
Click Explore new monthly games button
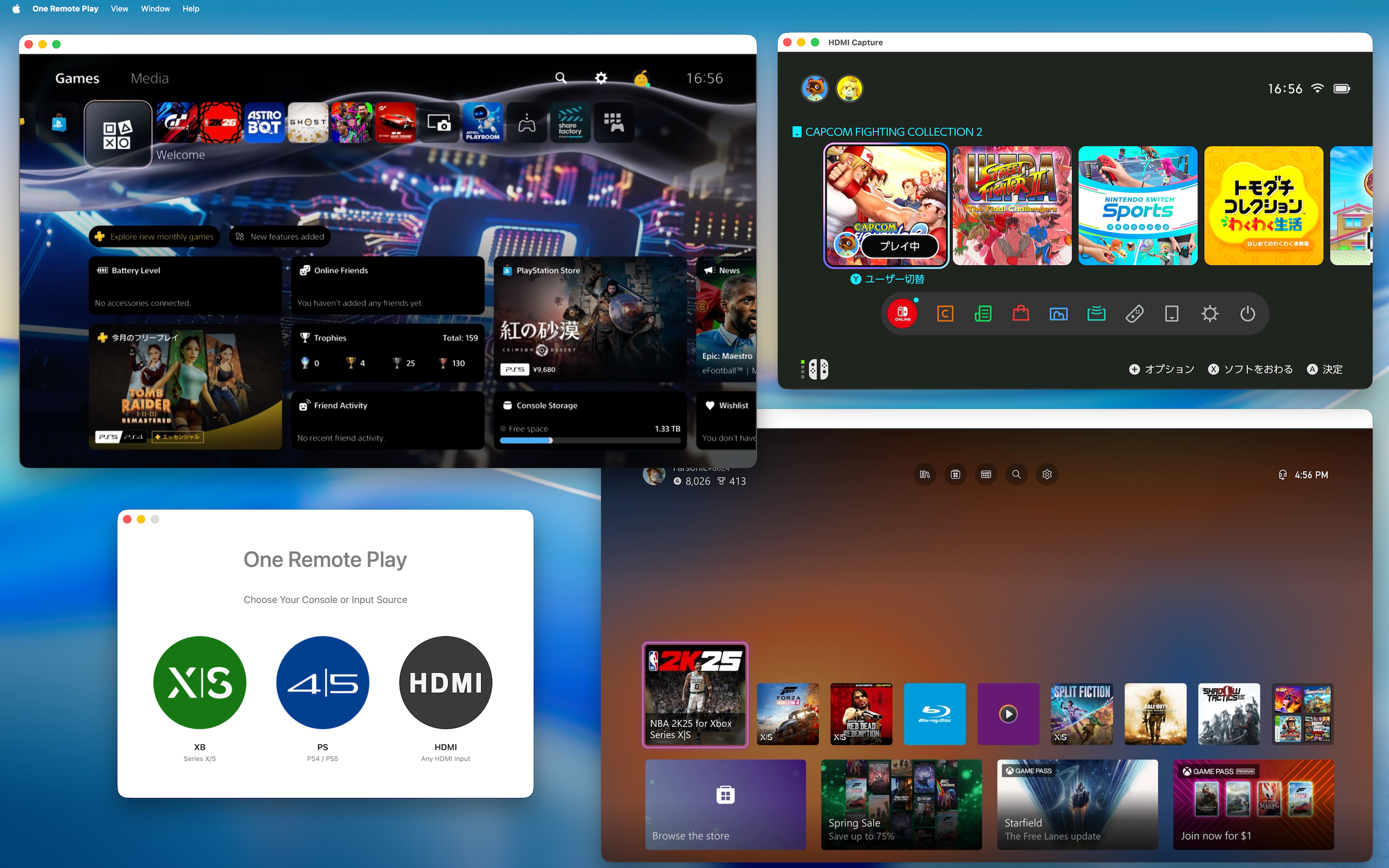coord(155,237)
